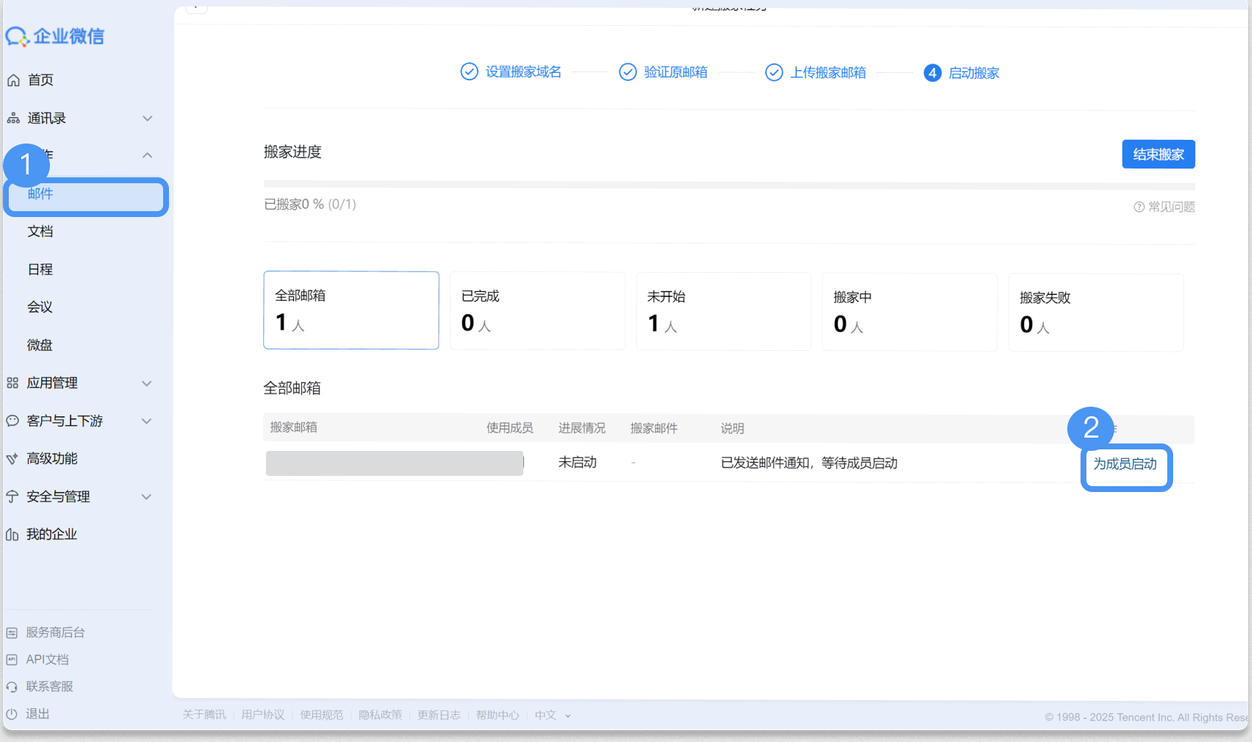Expand the 安全与管理 chevron
This screenshot has width=1252, height=742.
tap(147, 497)
